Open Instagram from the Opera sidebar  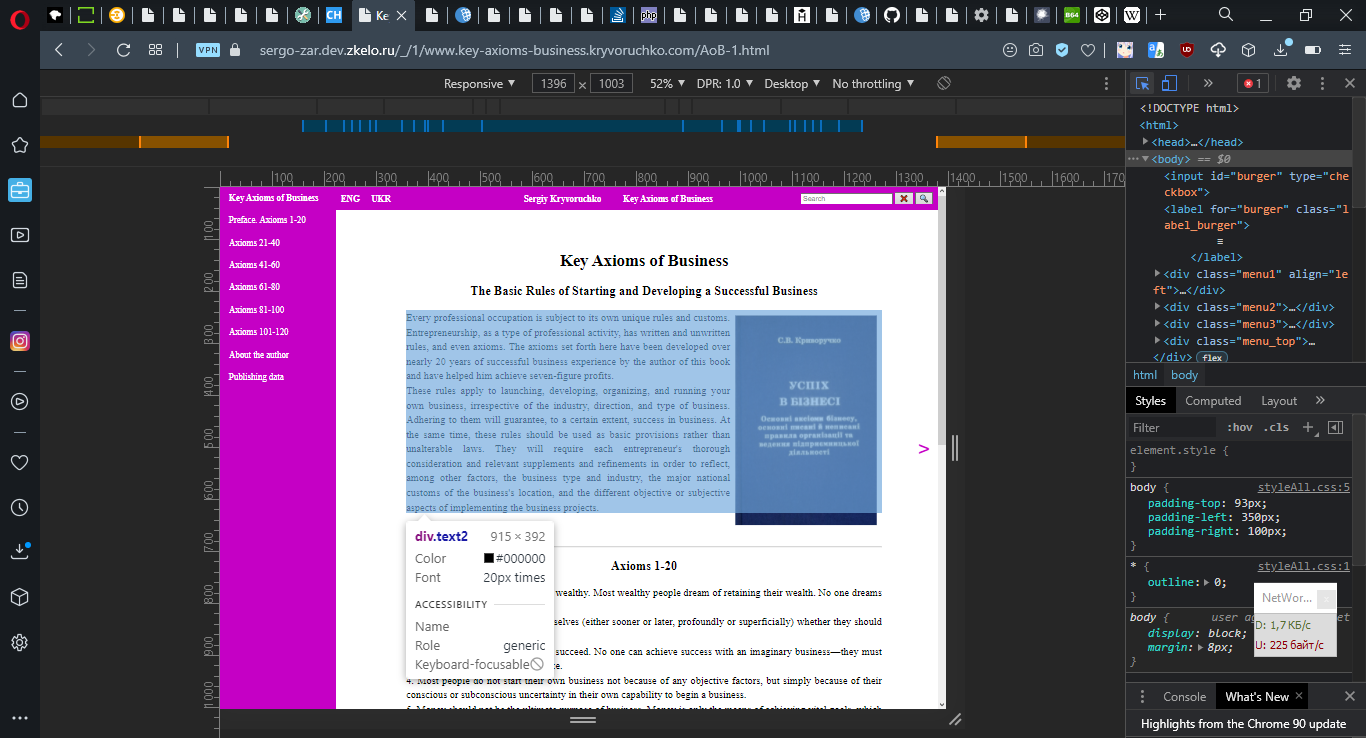[19, 341]
